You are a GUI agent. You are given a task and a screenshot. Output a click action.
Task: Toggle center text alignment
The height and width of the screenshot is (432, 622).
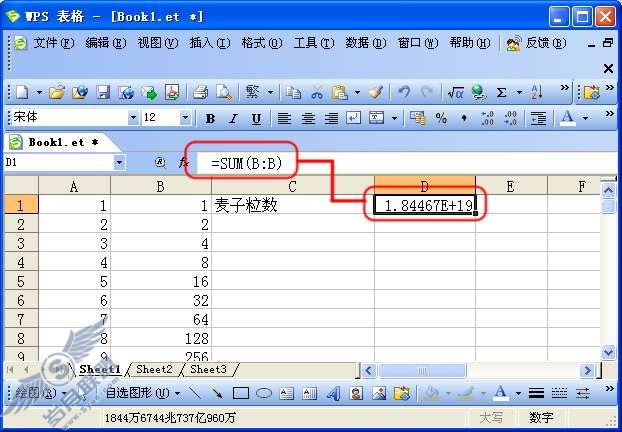pyautogui.click(x=308, y=118)
